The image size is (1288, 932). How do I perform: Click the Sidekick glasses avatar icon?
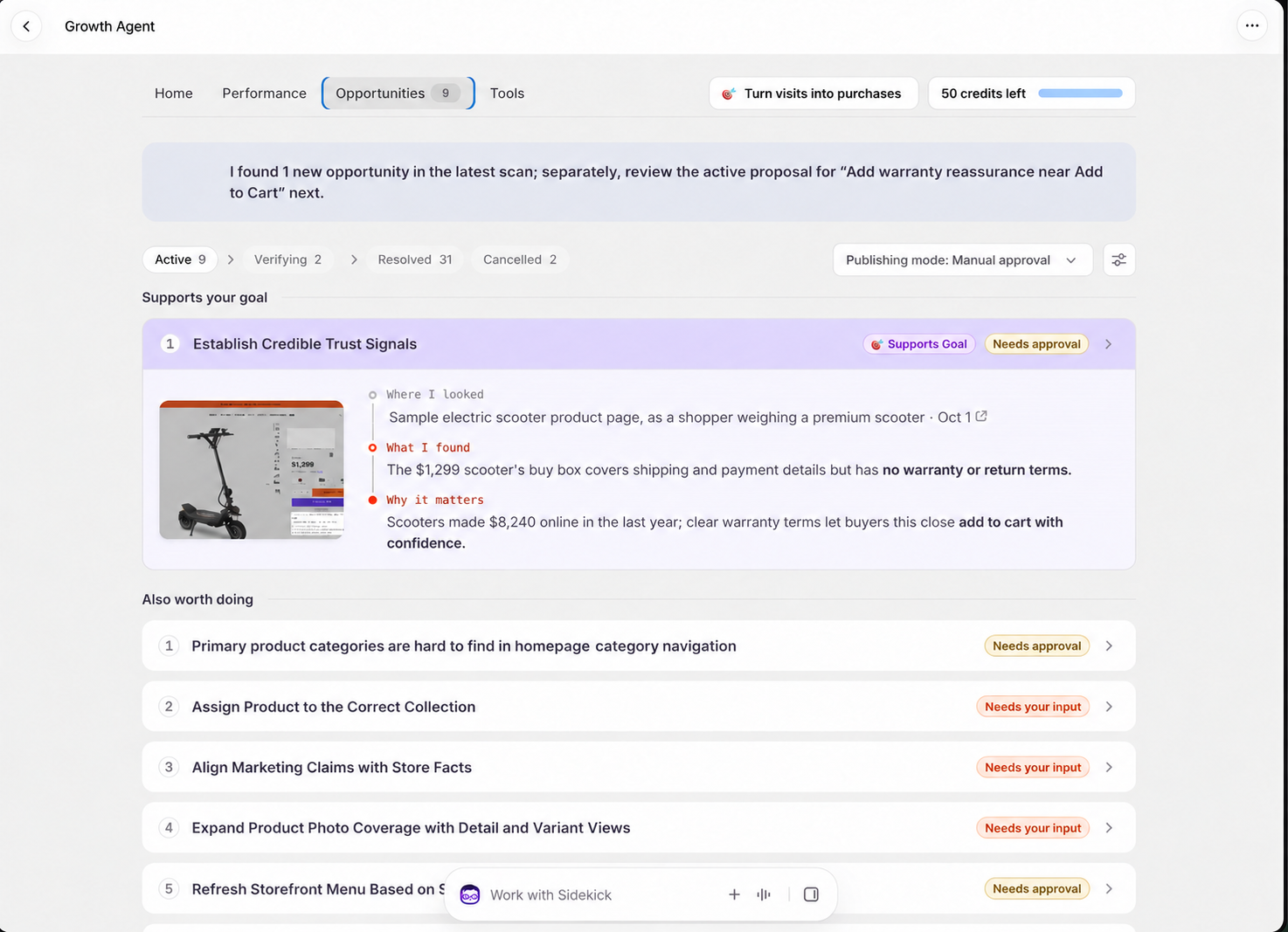[470, 894]
